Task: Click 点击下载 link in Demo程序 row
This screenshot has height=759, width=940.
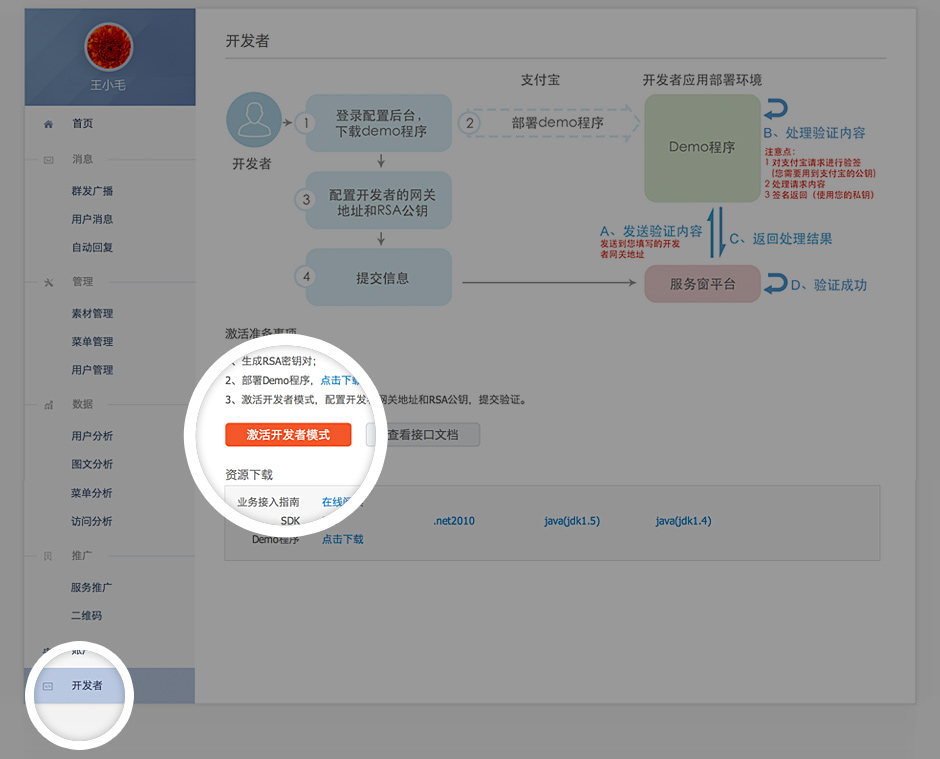Action: (x=342, y=539)
